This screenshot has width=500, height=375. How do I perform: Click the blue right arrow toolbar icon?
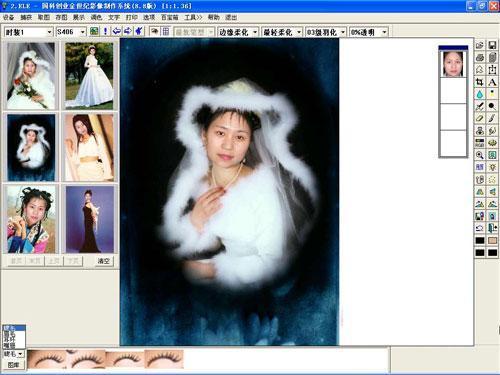coord(127,31)
